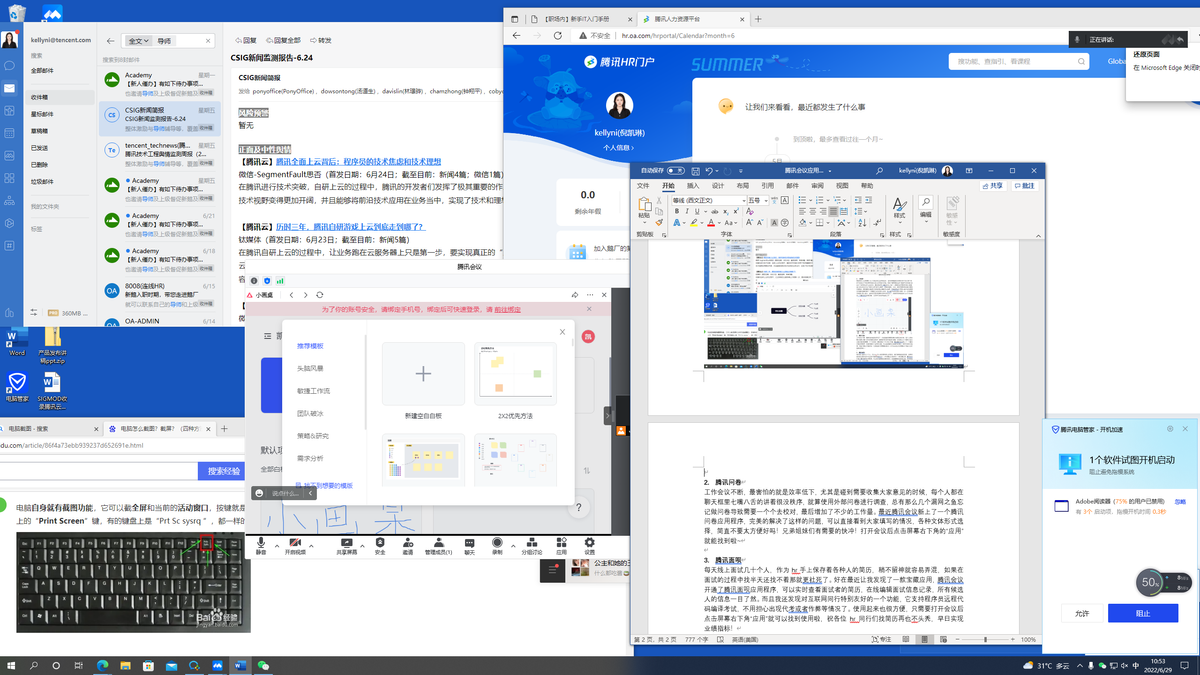
Task: Click Word search magnifier in title bar
Action: coord(879,171)
